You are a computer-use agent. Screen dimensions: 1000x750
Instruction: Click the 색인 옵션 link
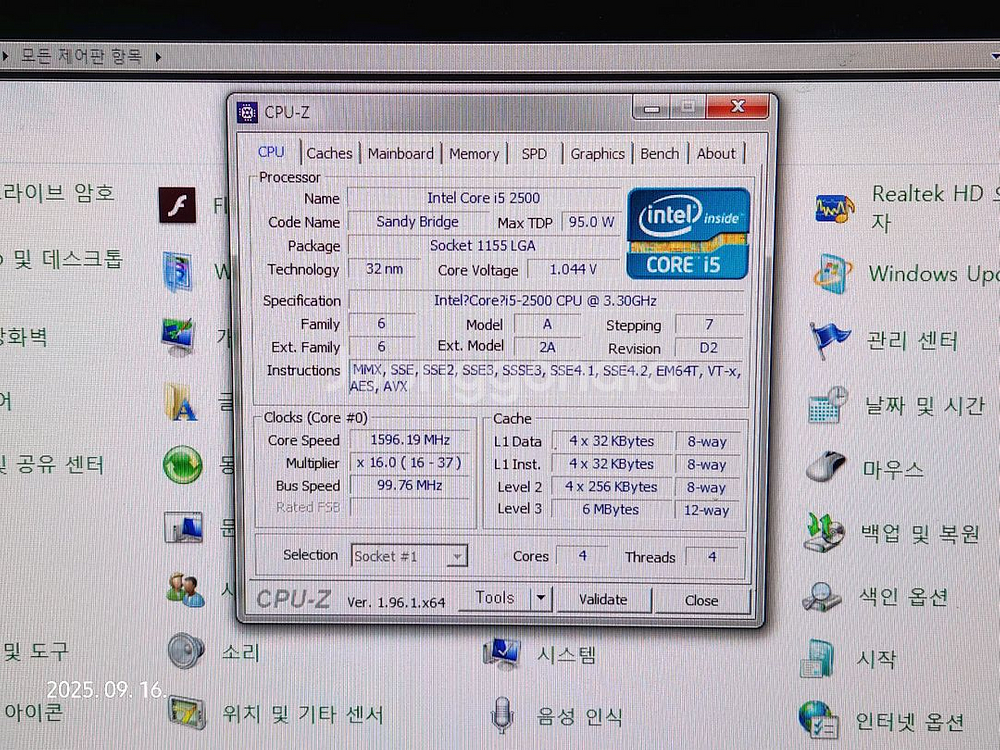pyautogui.click(x=903, y=597)
